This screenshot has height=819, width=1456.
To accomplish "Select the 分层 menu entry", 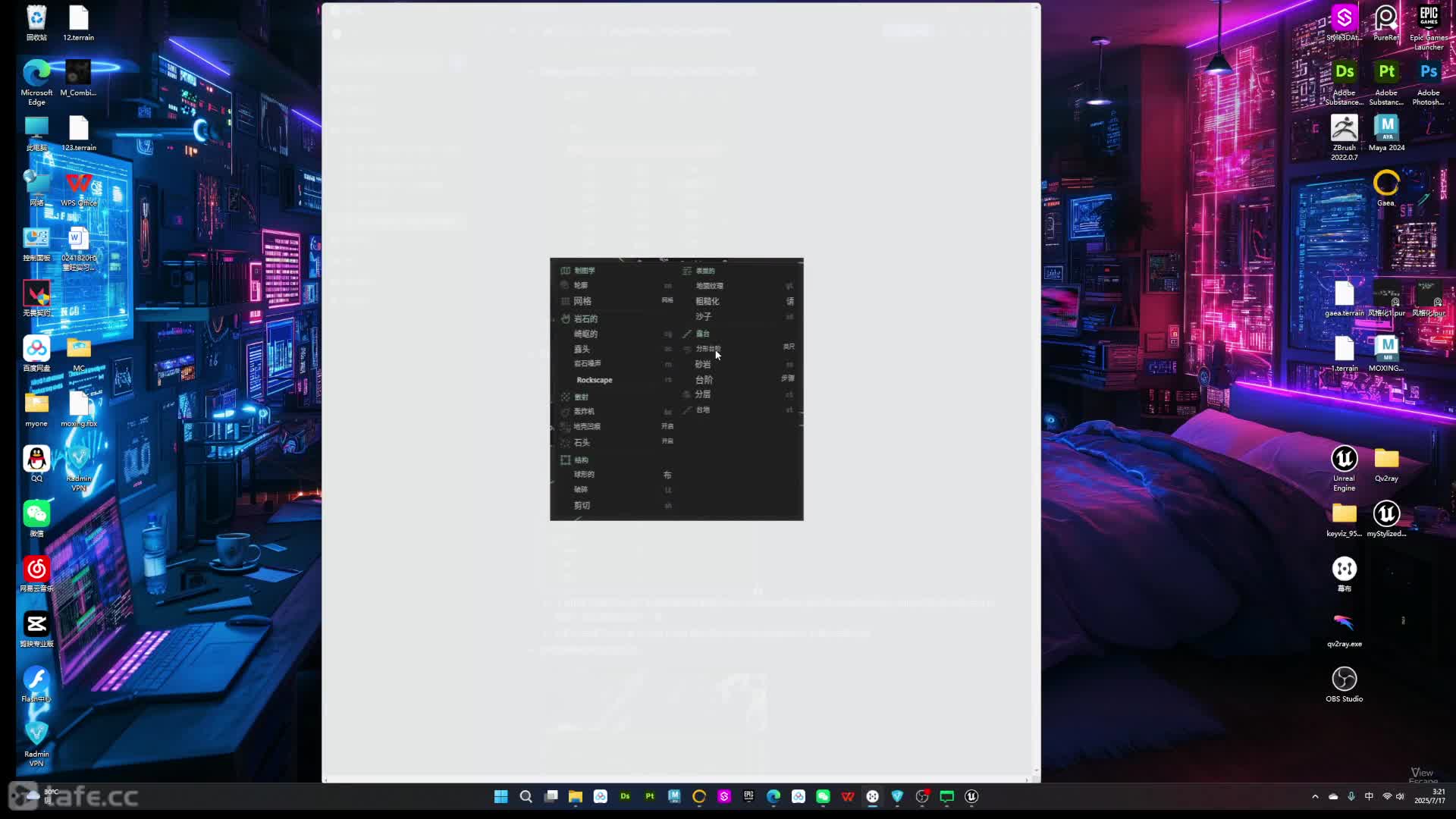I will pyautogui.click(x=703, y=394).
